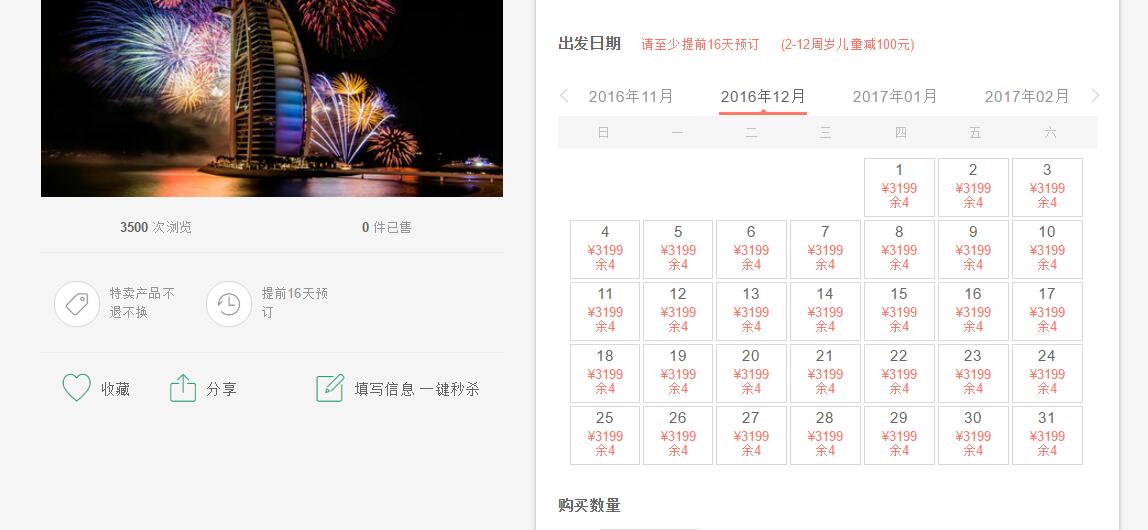Switch to the 2016年11月 tab
The height and width of the screenshot is (530, 1148).
click(631, 96)
